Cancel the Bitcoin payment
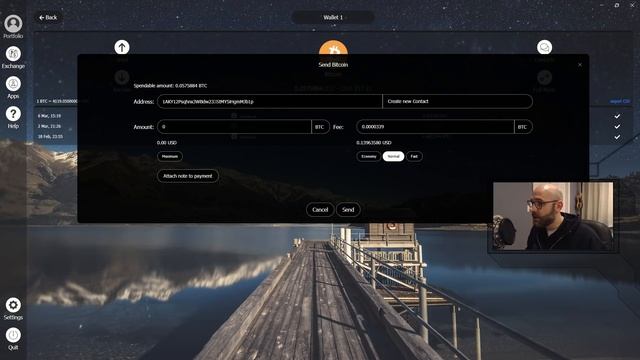Image resolution: width=640 pixels, height=360 pixels. click(320, 209)
